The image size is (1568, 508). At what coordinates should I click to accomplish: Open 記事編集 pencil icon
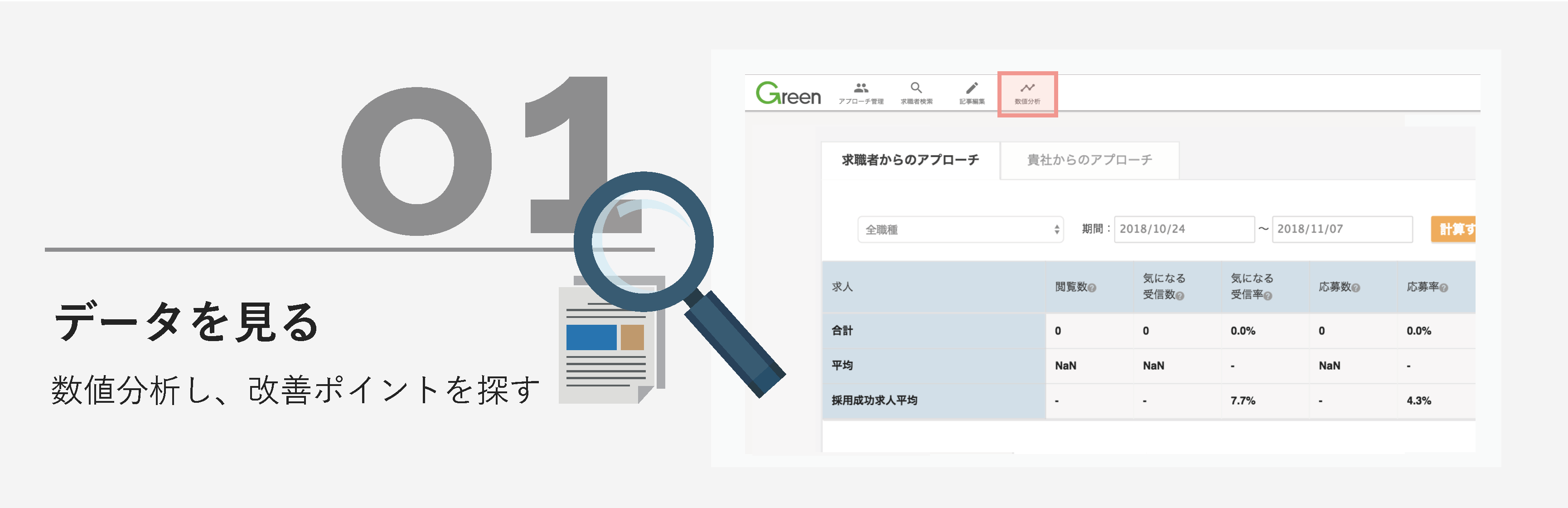coord(972,88)
